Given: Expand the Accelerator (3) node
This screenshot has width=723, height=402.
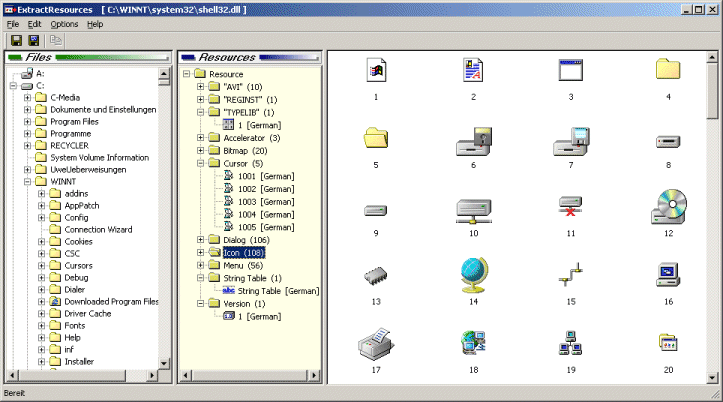Looking at the screenshot, I should tap(200, 138).
